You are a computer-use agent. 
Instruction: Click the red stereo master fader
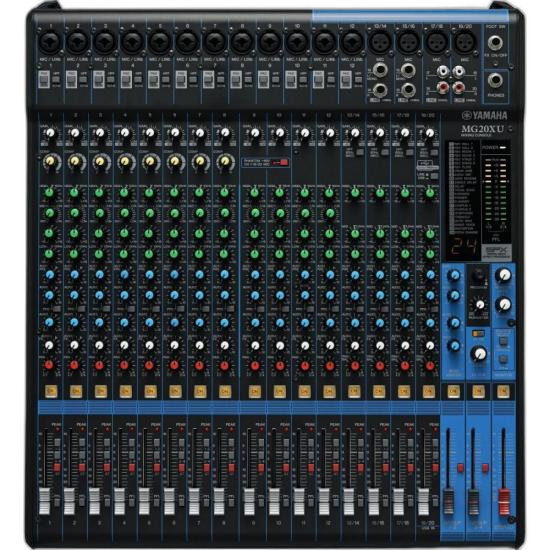click(x=504, y=501)
